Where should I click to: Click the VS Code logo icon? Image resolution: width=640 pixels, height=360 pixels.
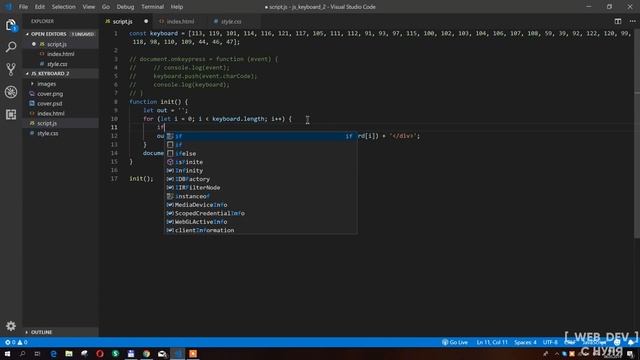(8, 7)
